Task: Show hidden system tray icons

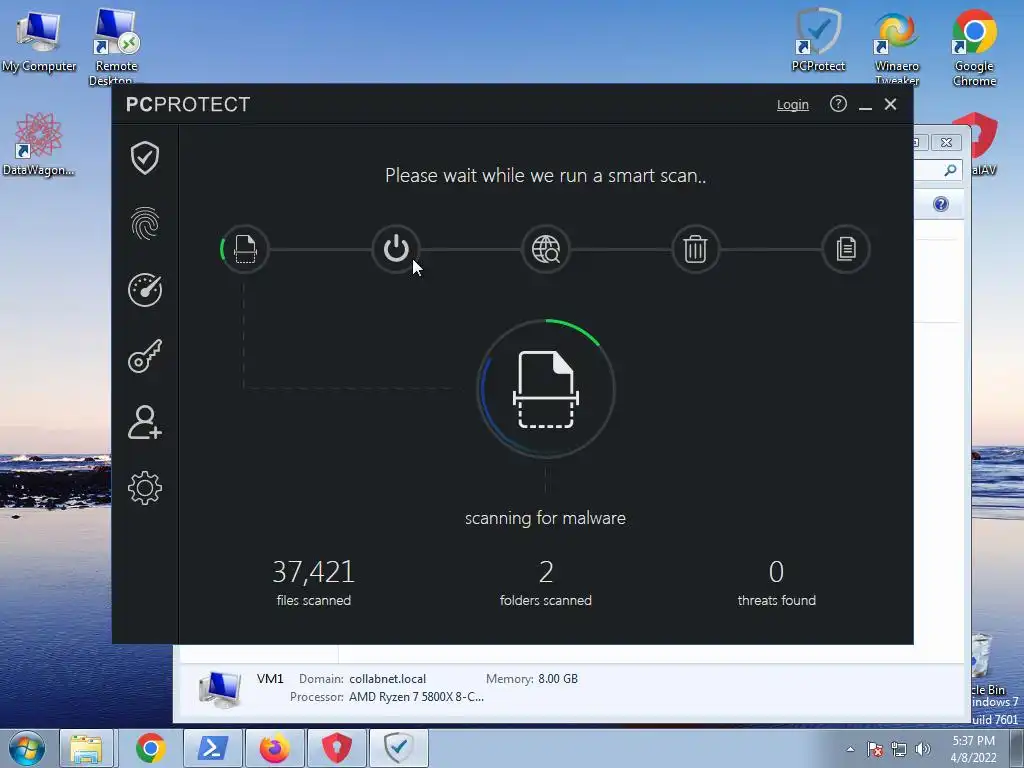Action: point(850,749)
